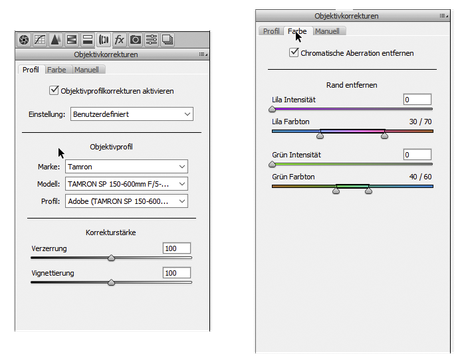Open the Presets (sliders) panel icon

click(x=151, y=40)
